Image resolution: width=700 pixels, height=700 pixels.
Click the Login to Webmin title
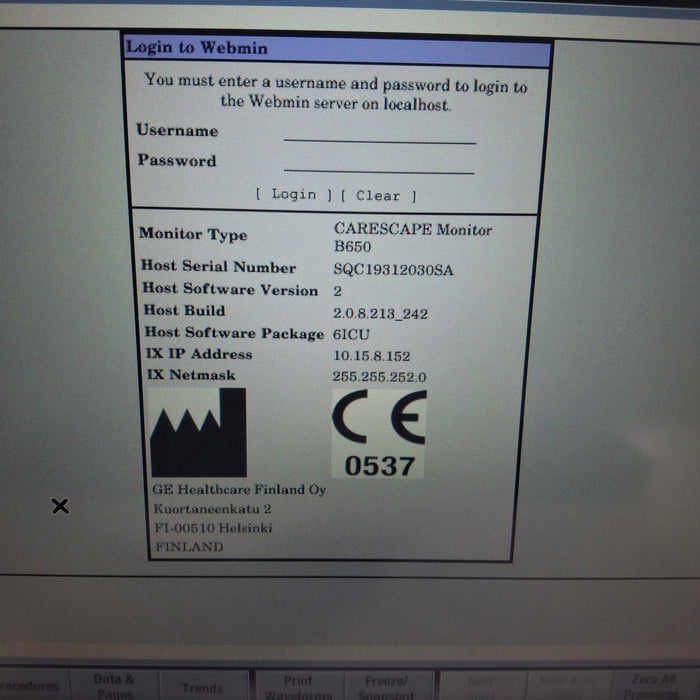pyautogui.click(x=197, y=47)
